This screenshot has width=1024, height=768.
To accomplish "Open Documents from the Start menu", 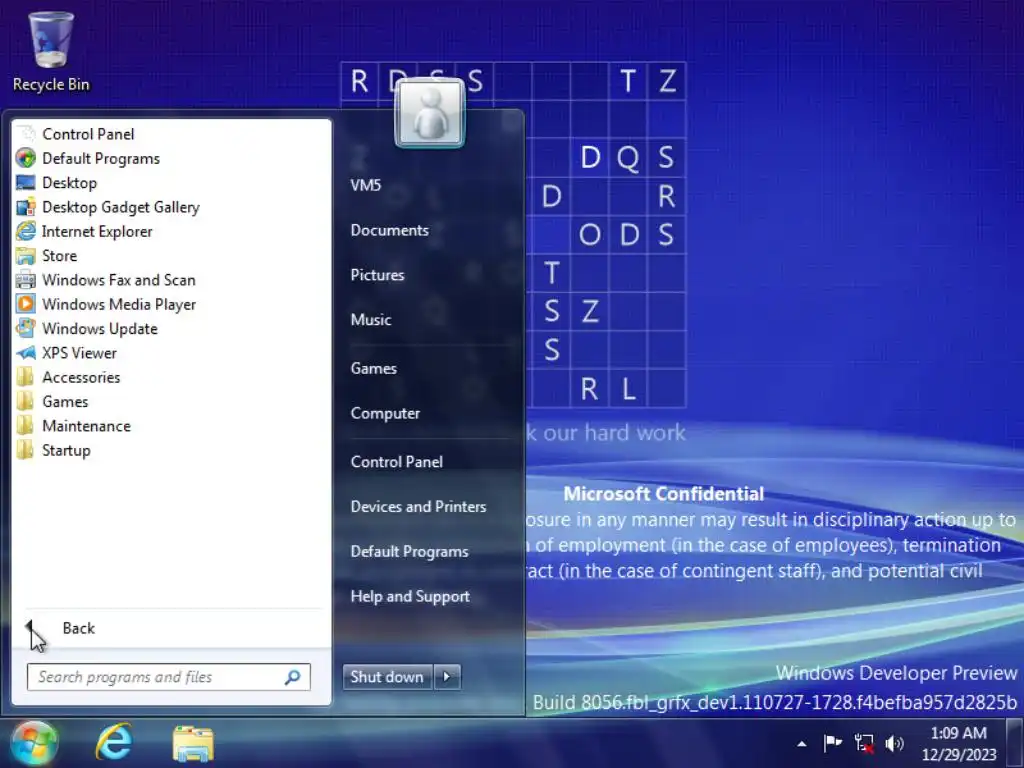I will click(x=390, y=230).
